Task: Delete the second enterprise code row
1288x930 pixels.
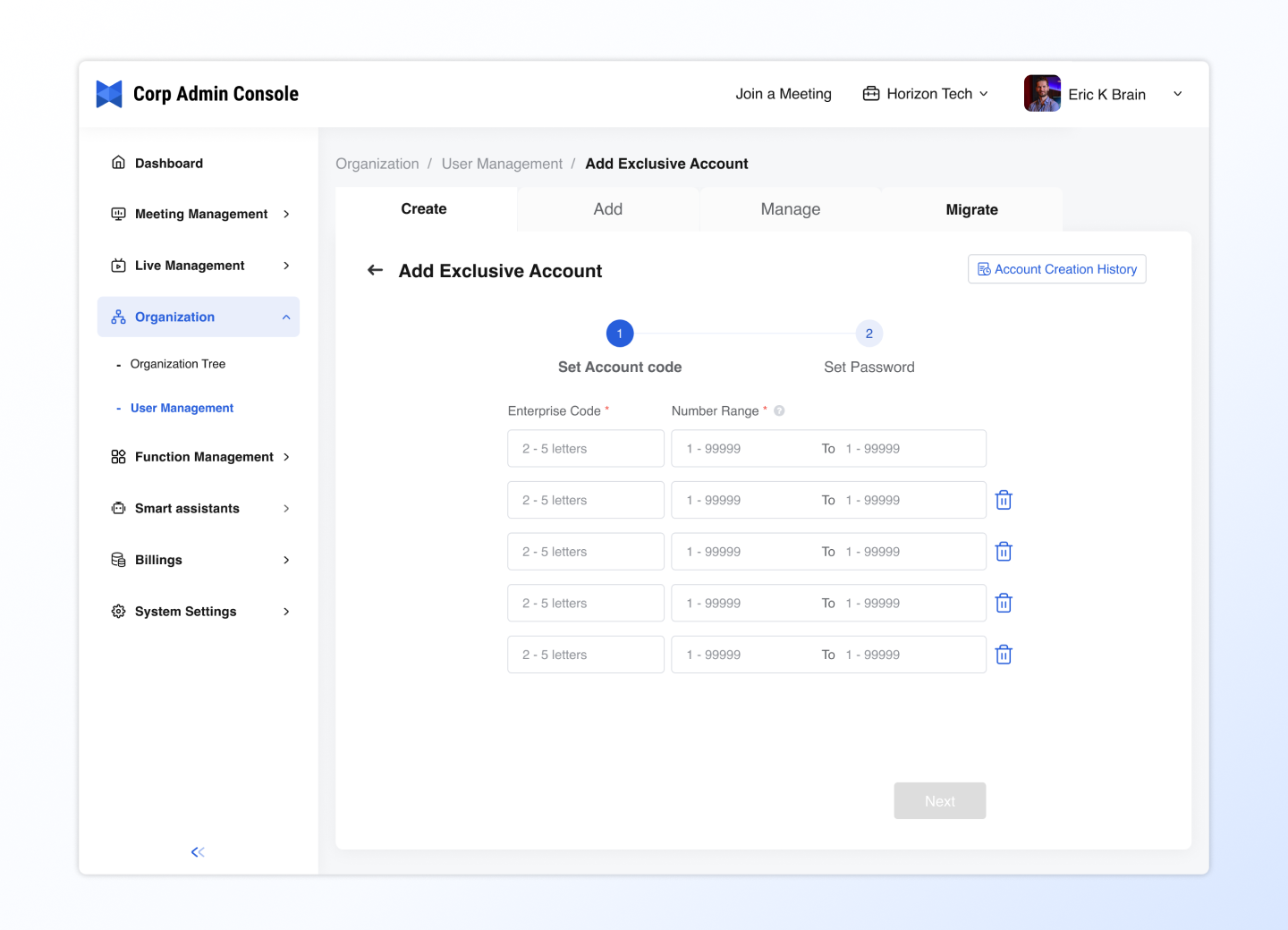Action: (x=1004, y=500)
